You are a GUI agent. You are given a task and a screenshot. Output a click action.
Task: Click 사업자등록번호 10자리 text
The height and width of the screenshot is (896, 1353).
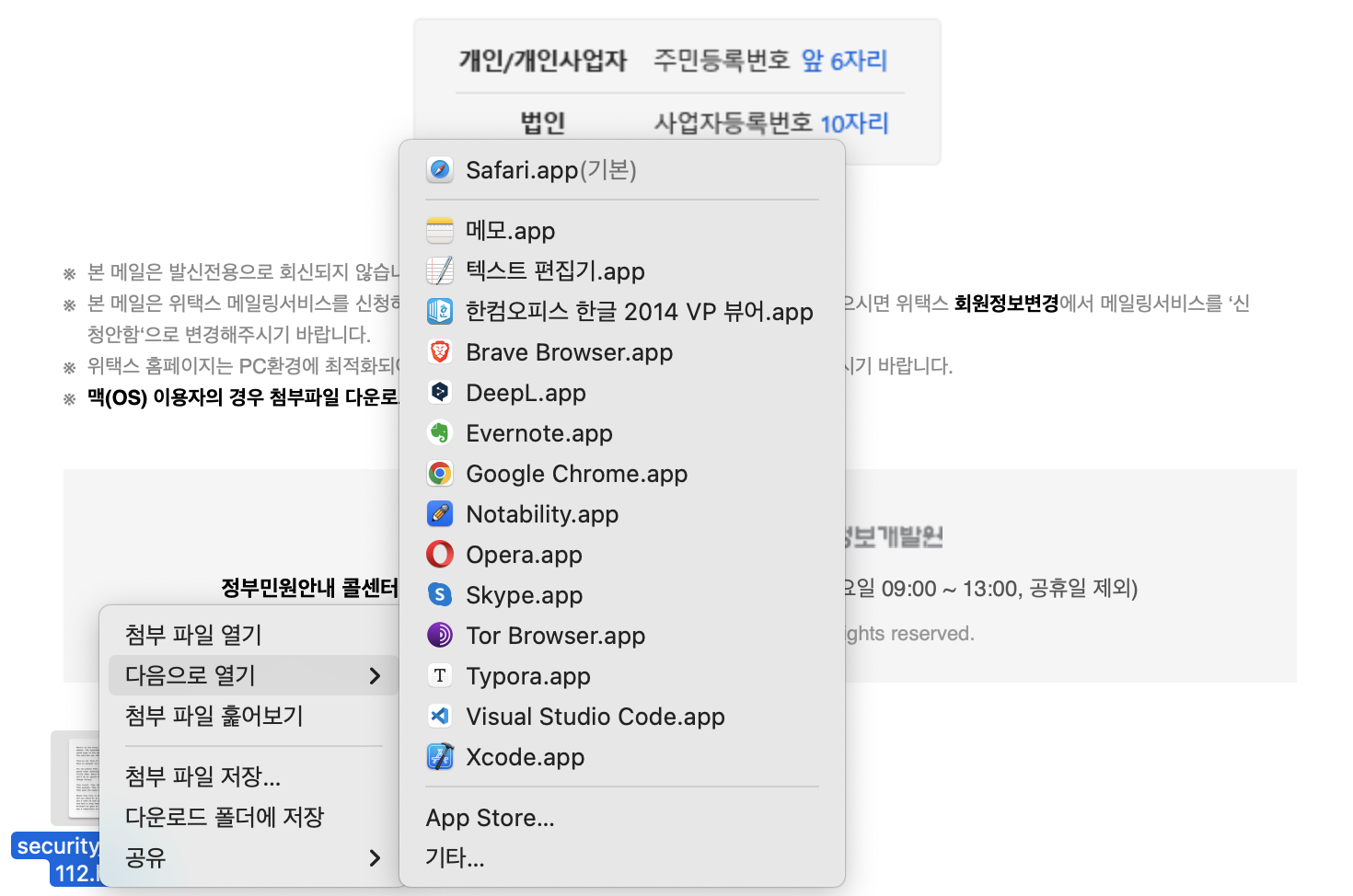pyautogui.click(x=771, y=122)
